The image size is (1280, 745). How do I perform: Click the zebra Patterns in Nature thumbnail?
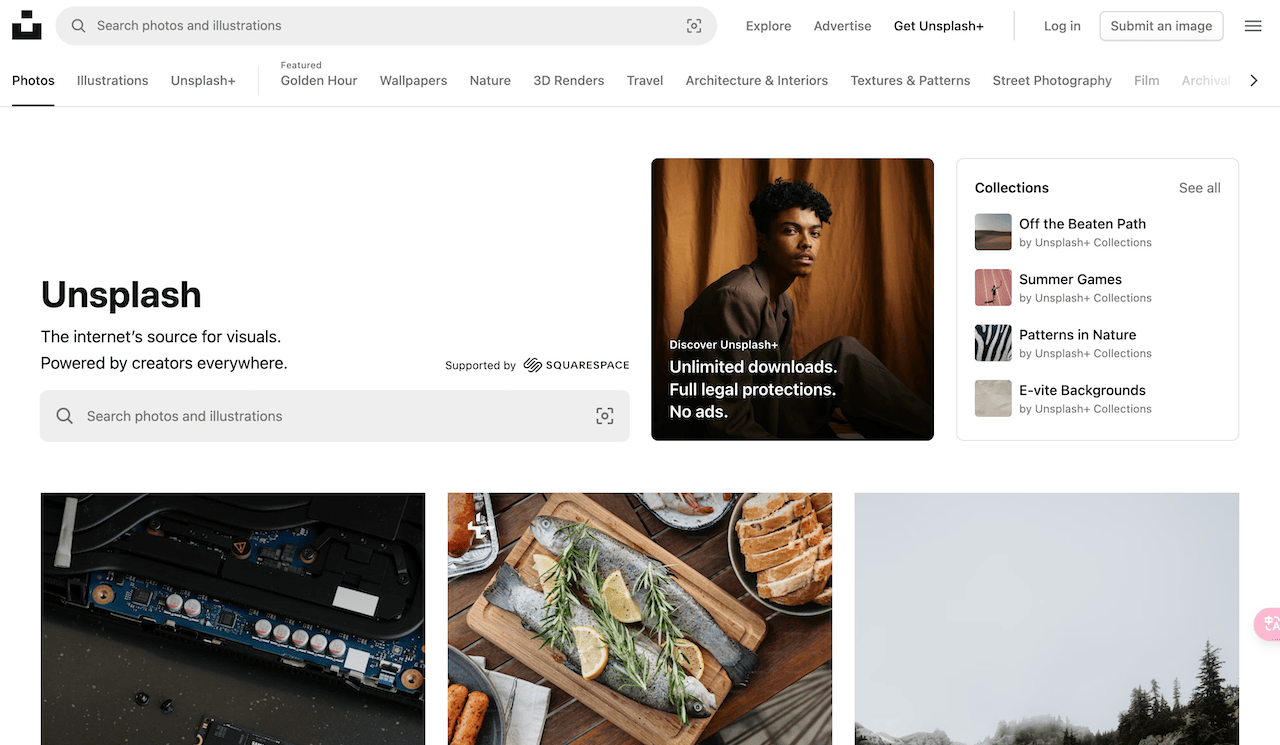(x=993, y=343)
